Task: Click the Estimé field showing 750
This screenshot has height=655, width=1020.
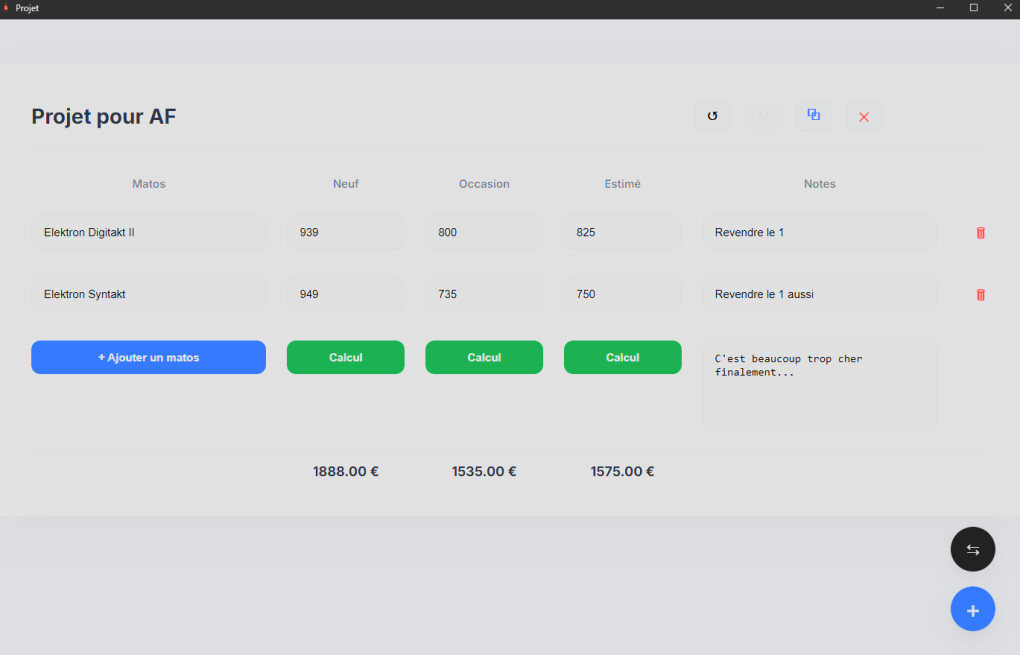Action: [x=623, y=294]
